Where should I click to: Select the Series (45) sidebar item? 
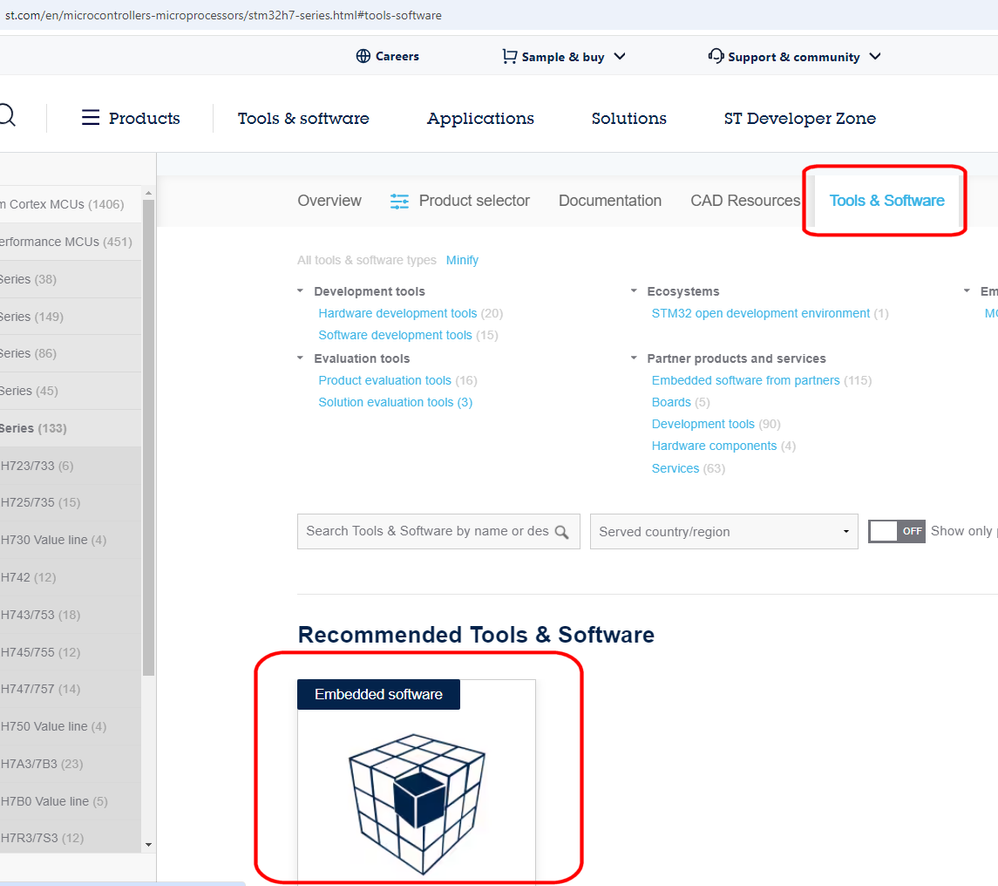(71, 391)
